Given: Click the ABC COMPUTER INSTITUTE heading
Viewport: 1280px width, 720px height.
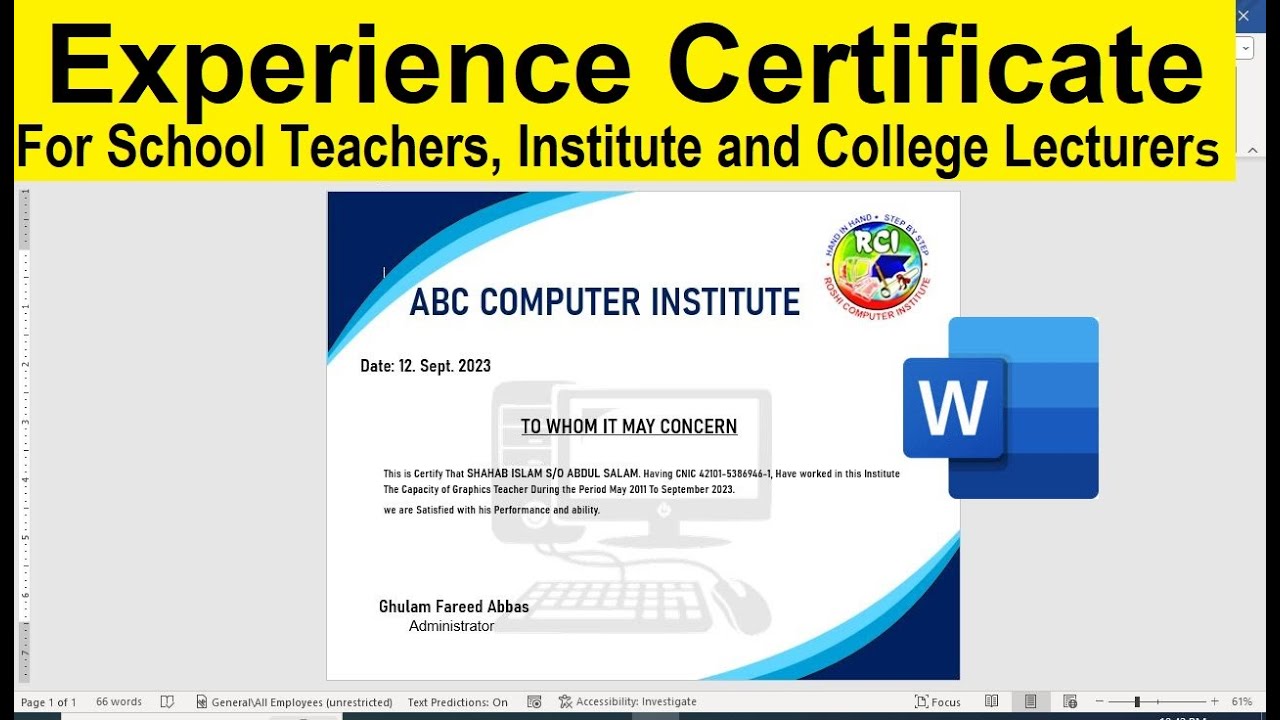Looking at the screenshot, I should 605,302.
